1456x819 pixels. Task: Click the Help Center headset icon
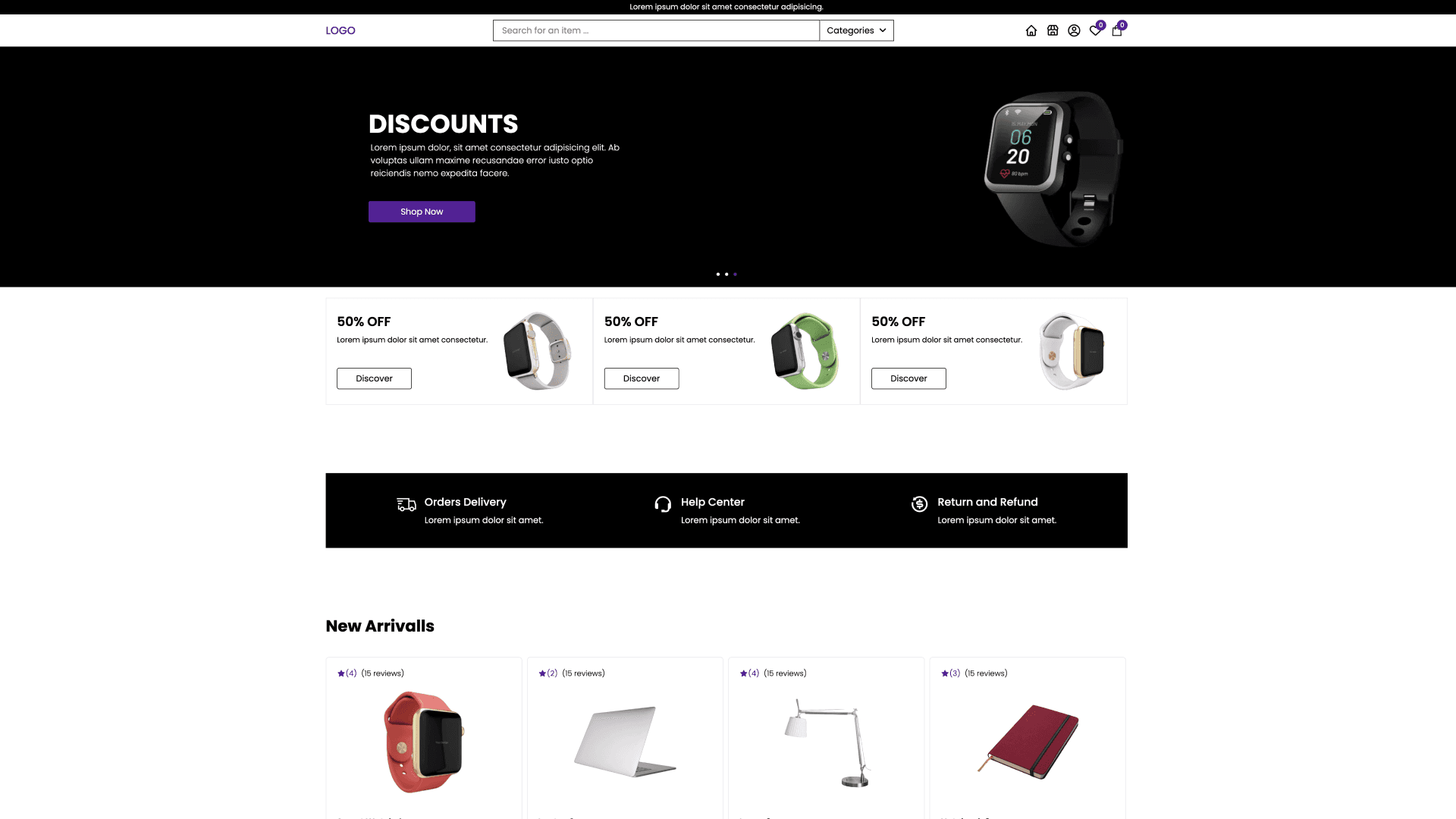point(663,504)
